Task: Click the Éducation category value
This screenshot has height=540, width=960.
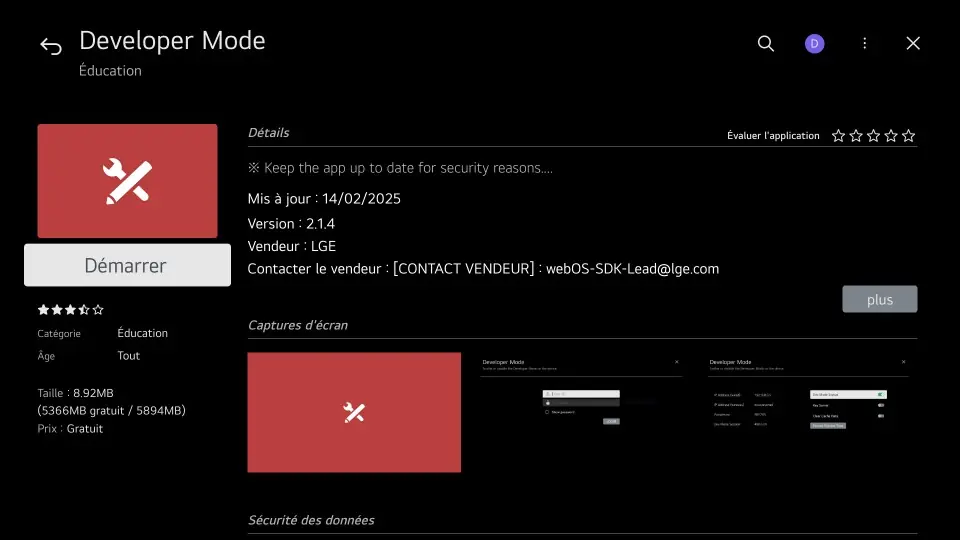Action: [x=143, y=333]
